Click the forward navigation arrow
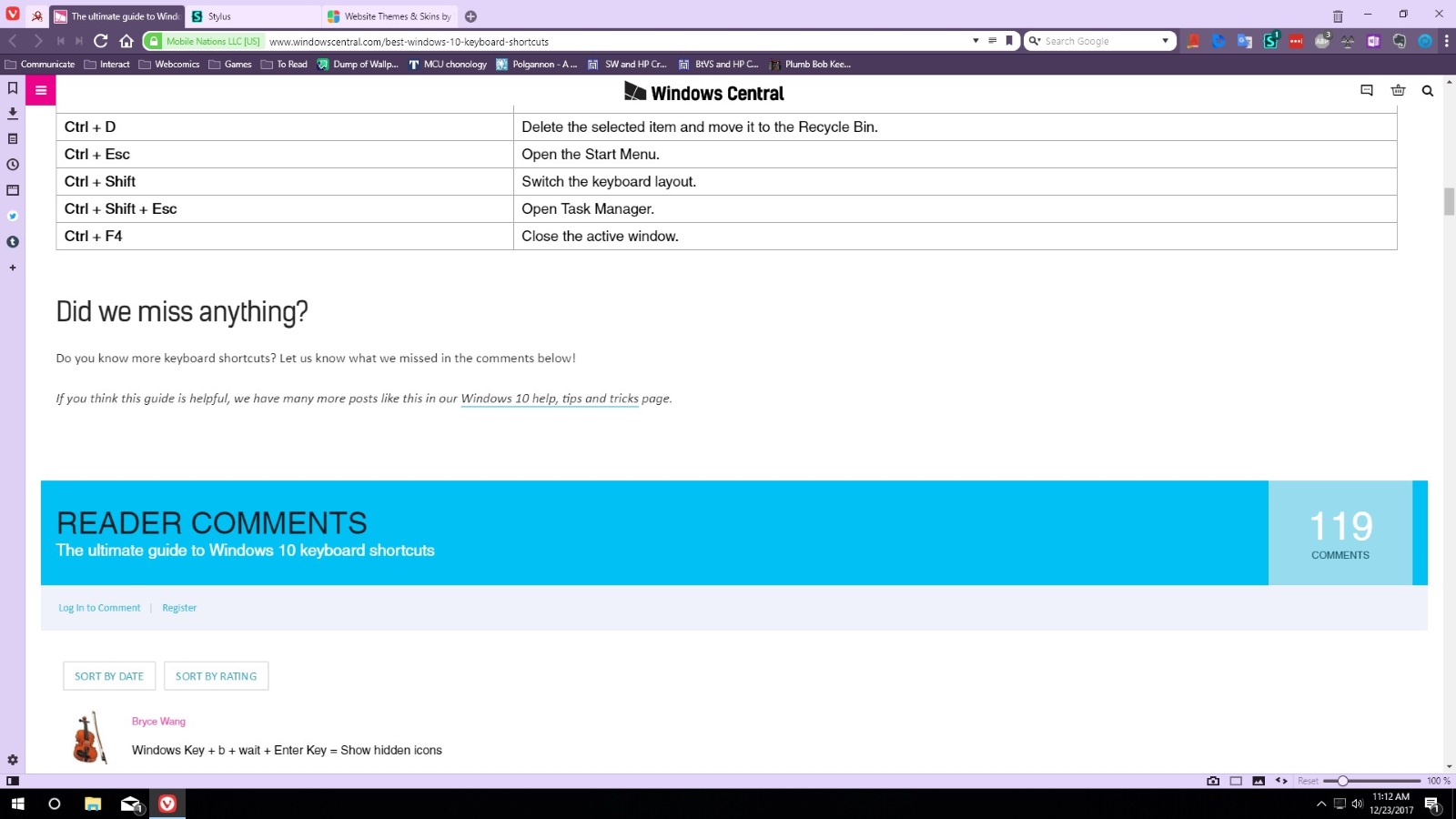This screenshot has width=1456, height=819. tap(38, 41)
